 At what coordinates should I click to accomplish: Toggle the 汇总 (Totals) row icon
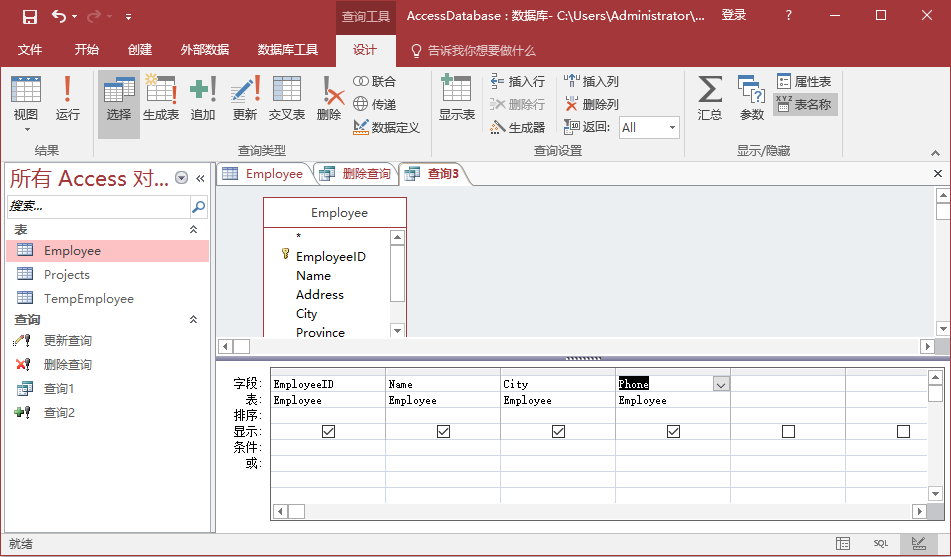point(710,99)
